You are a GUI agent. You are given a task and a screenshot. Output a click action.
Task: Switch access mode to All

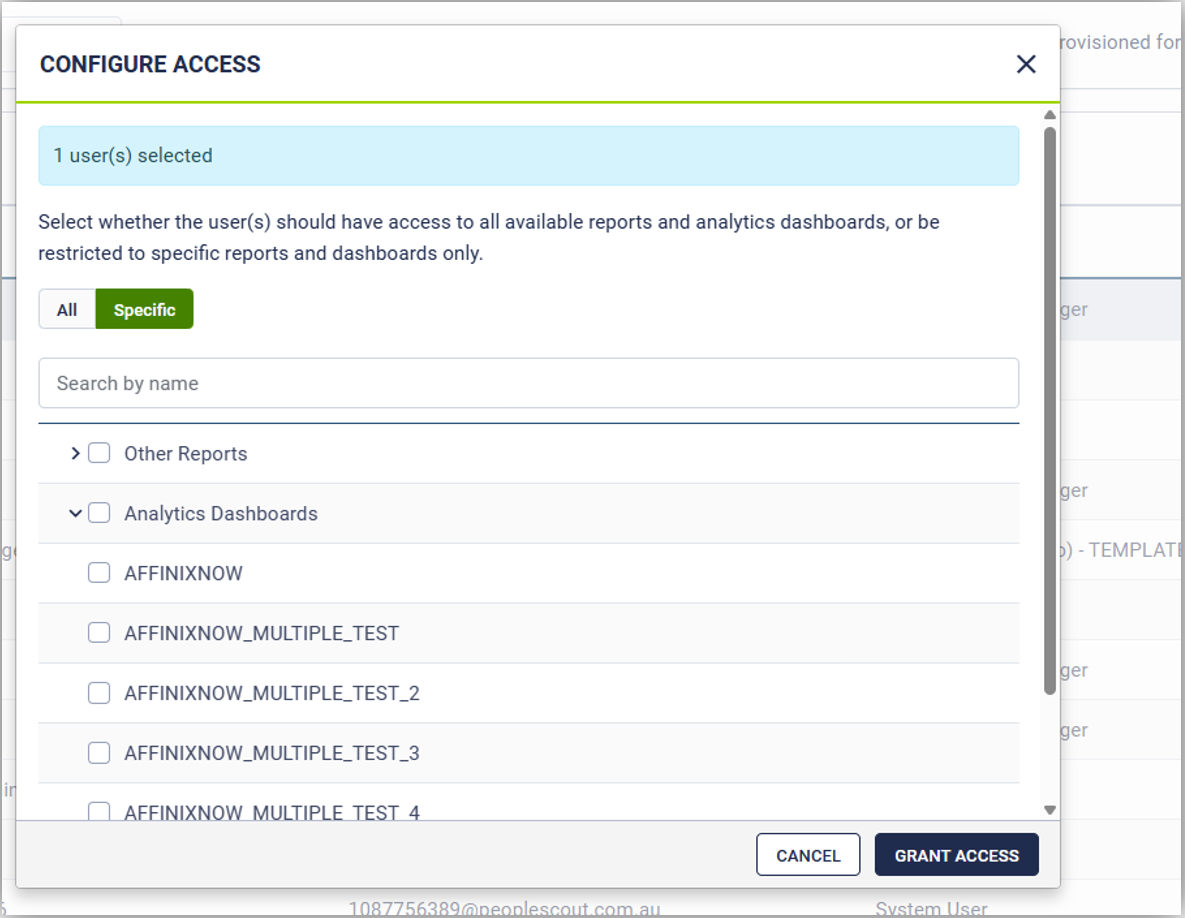click(x=67, y=310)
